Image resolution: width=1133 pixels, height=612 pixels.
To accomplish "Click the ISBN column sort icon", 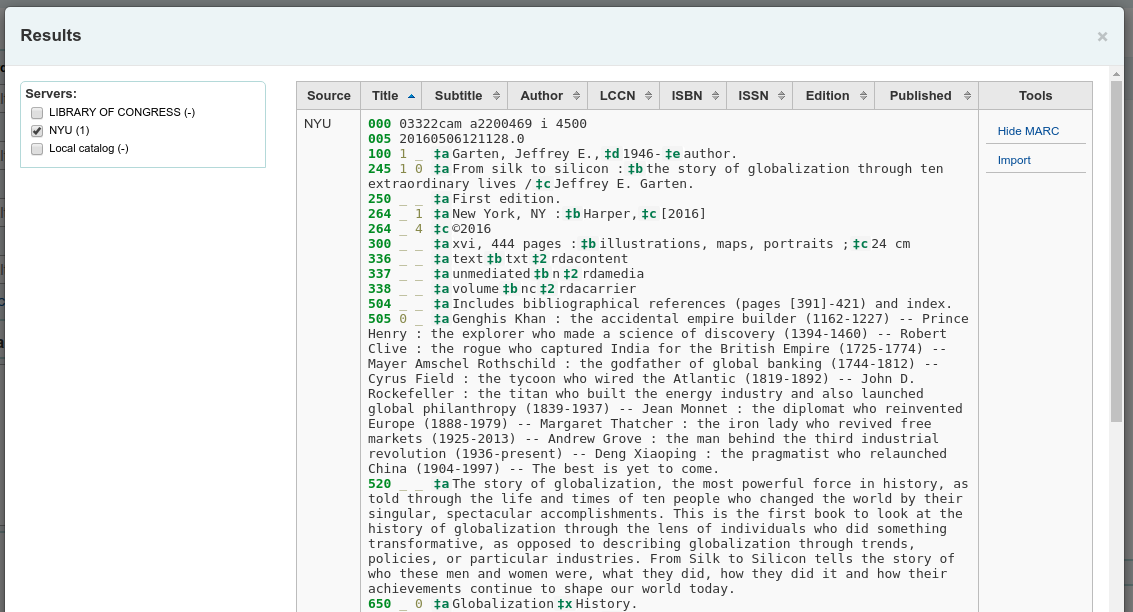I will pos(715,96).
